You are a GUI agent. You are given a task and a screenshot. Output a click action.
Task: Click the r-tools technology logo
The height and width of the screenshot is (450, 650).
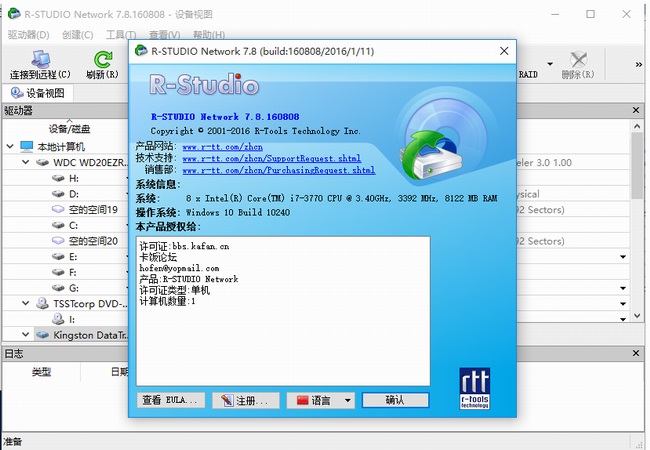[475, 386]
